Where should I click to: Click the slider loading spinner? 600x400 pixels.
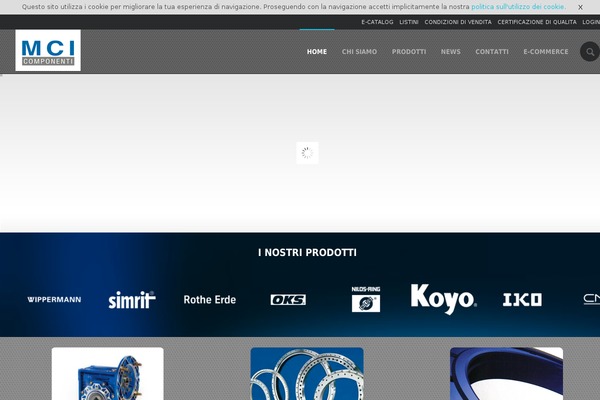click(307, 153)
